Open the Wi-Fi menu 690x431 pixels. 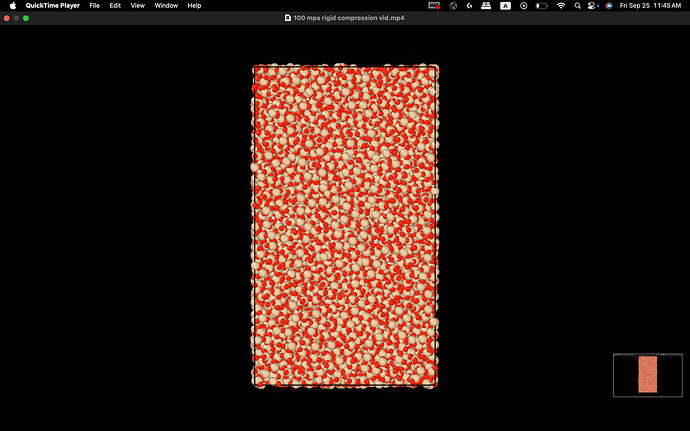tap(561, 6)
